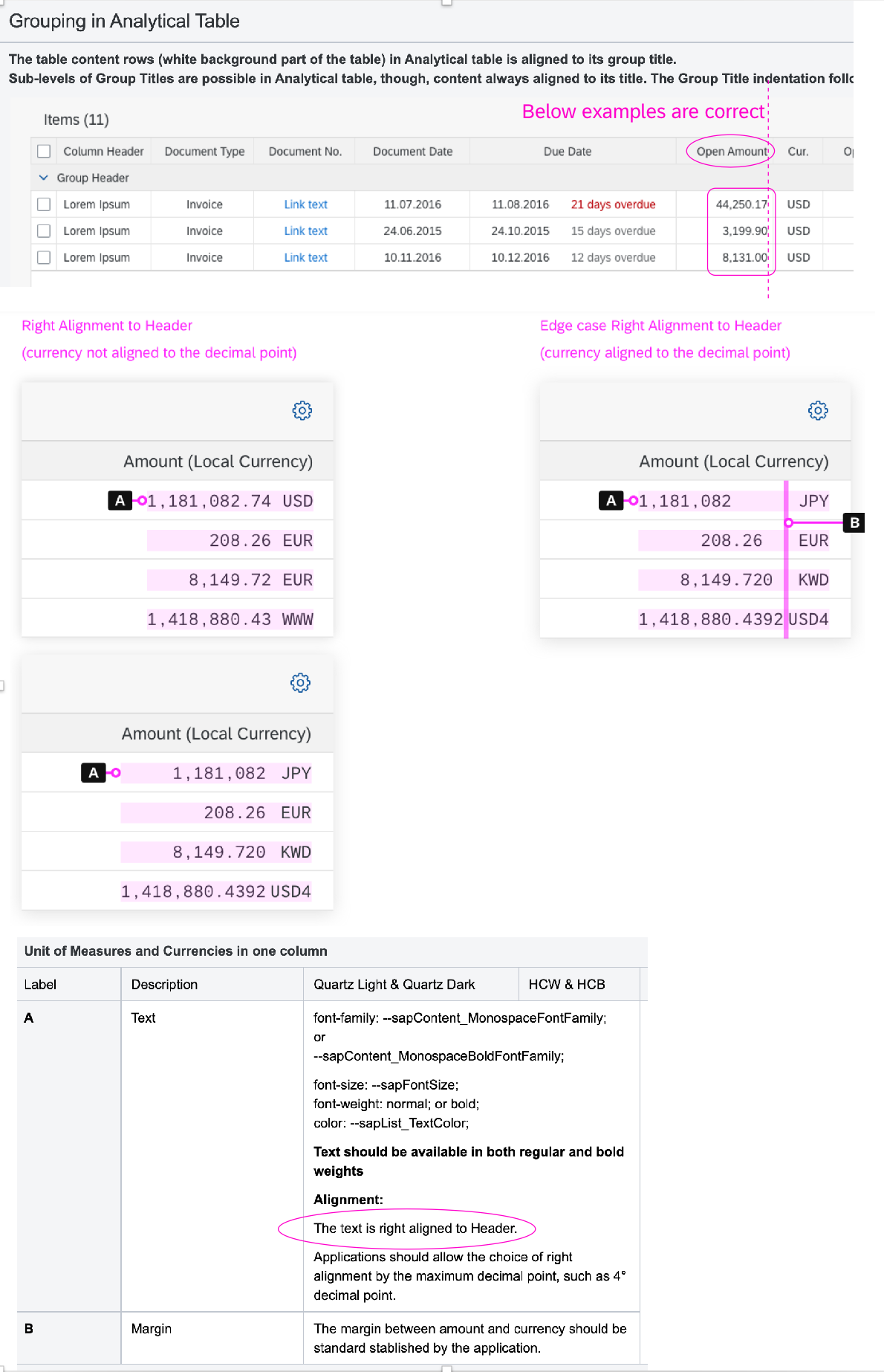Toggle the select-all checkbox in table header

pos(43,151)
